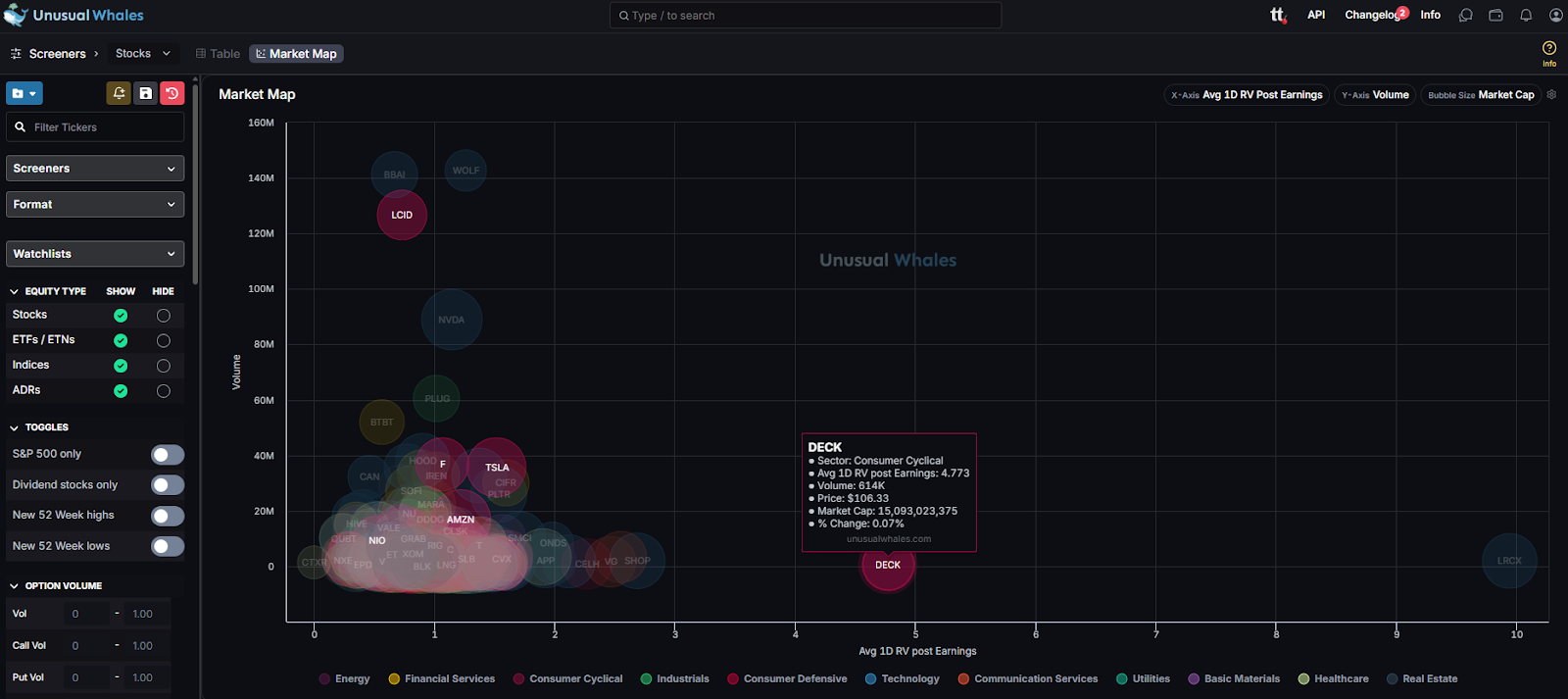This screenshot has width=1568, height=699.
Task: Open chart settings gear icon
Action: 1551,94
